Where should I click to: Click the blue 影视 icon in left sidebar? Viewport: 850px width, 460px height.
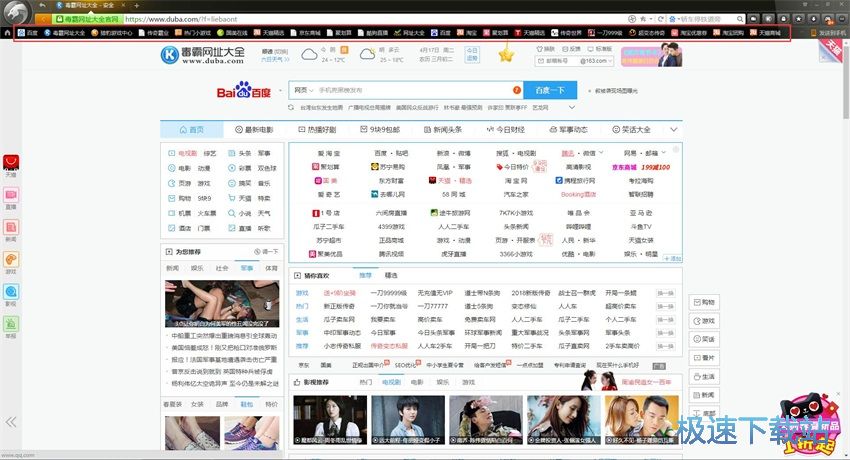[11, 291]
